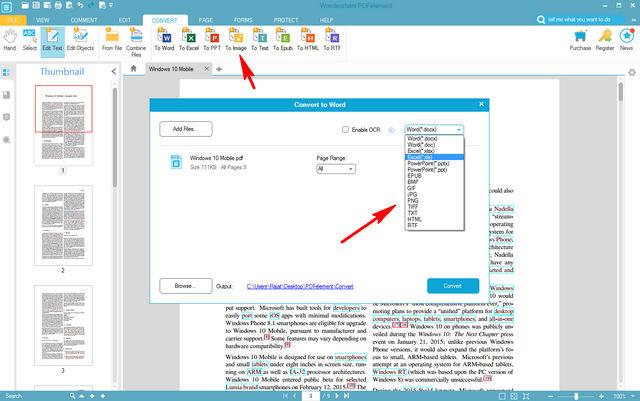This screenshot has width=640, height=401.
Task: Click the zoom out minus button
Action: click(x=551, y=396)
